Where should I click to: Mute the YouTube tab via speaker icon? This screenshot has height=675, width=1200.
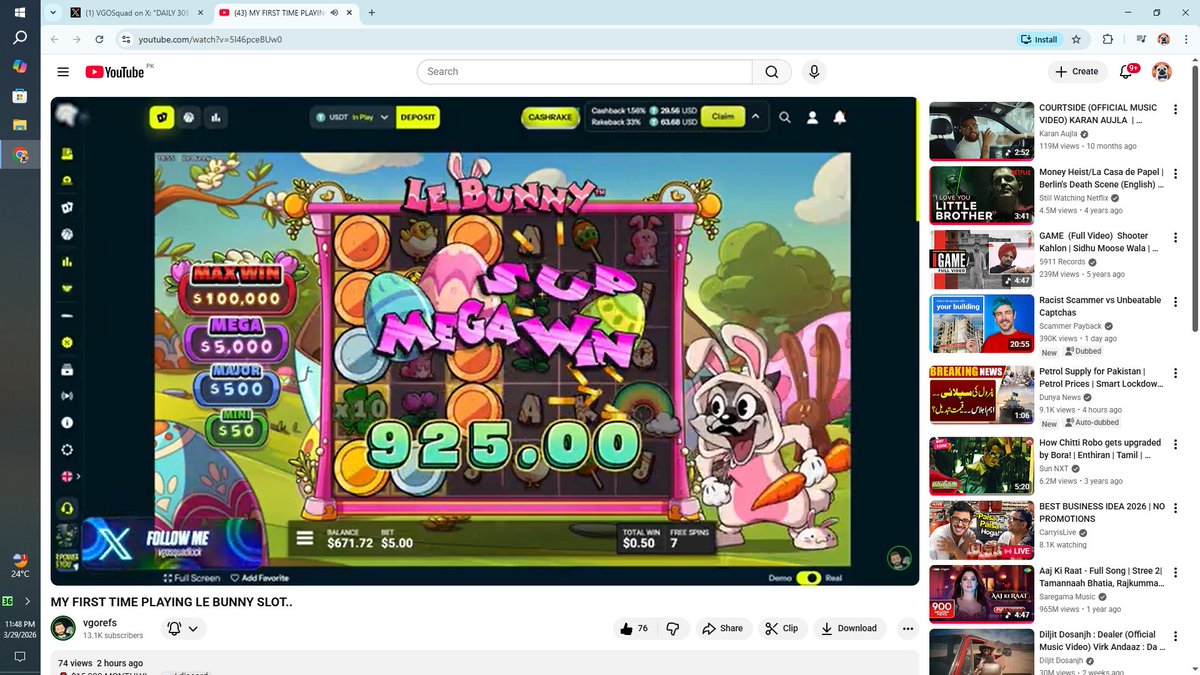[334, 13]
